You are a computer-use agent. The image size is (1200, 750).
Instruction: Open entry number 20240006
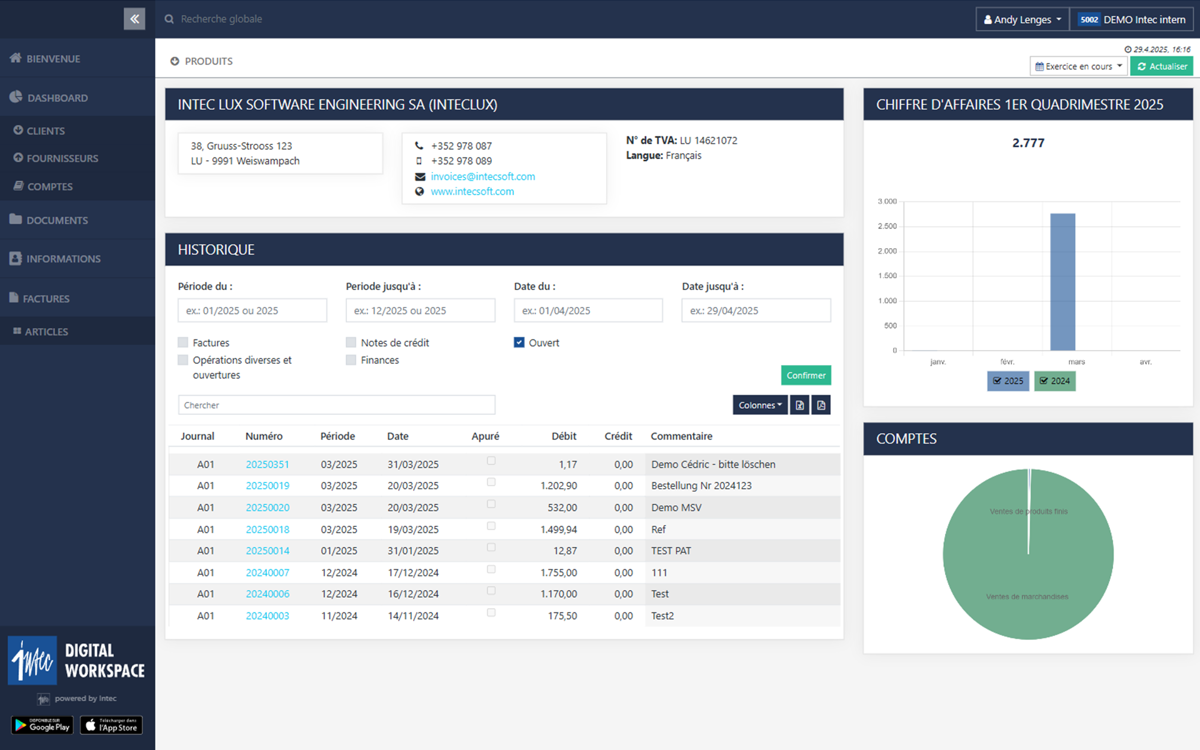click(x=267, y=594)
